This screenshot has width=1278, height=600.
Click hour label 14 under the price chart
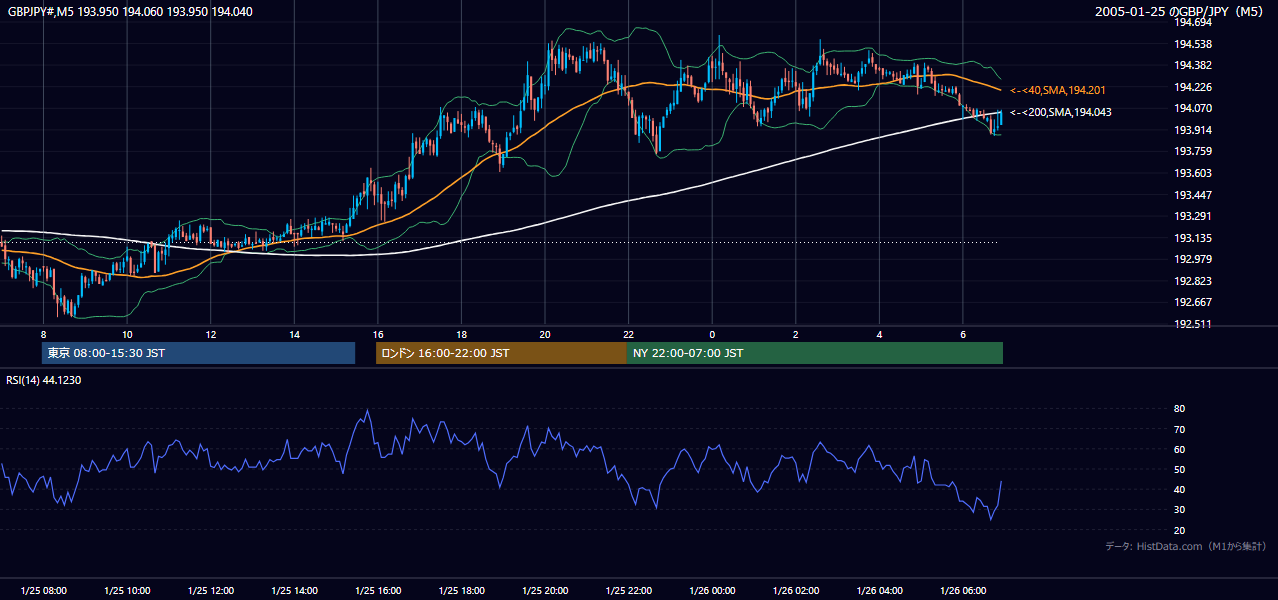[x=294, y=334]
